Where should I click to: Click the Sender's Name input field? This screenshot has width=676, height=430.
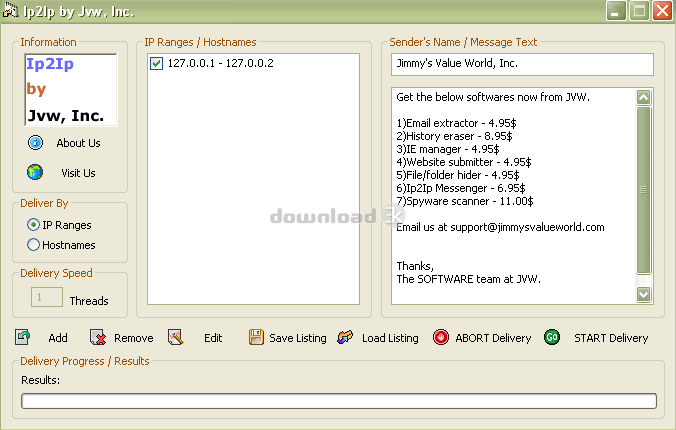[522, 64]
